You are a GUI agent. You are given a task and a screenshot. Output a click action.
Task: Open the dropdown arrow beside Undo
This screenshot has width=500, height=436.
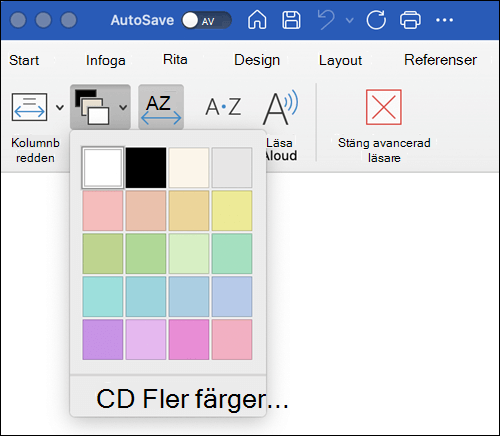(349, 20)
